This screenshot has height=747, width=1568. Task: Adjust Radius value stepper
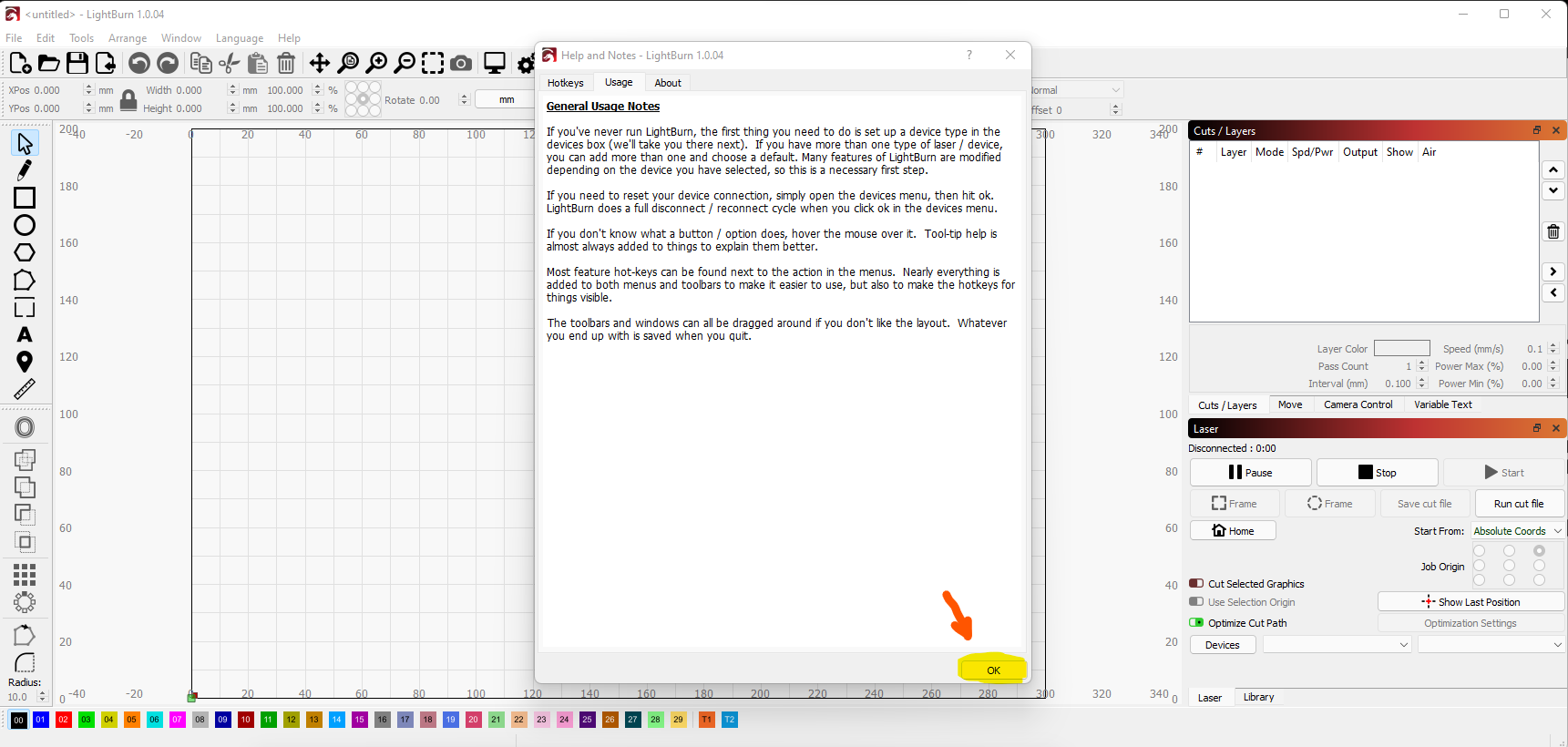click(42, 697)
